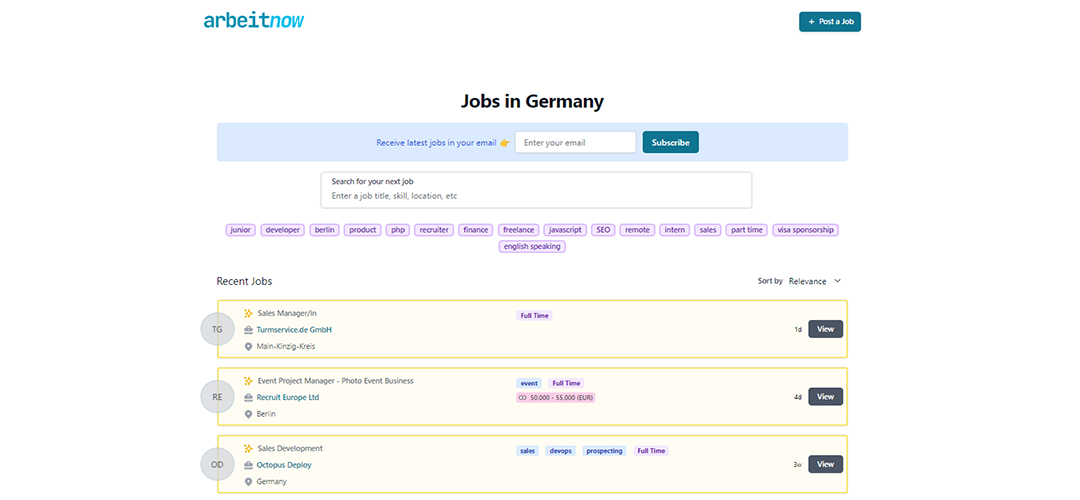Select the part time tag
Screen dimensions: 1080x500
click(x=747, y=230)
